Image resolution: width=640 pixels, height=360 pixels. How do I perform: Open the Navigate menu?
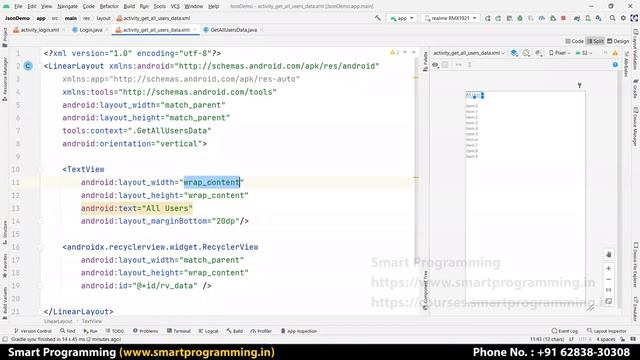(67, 7)
